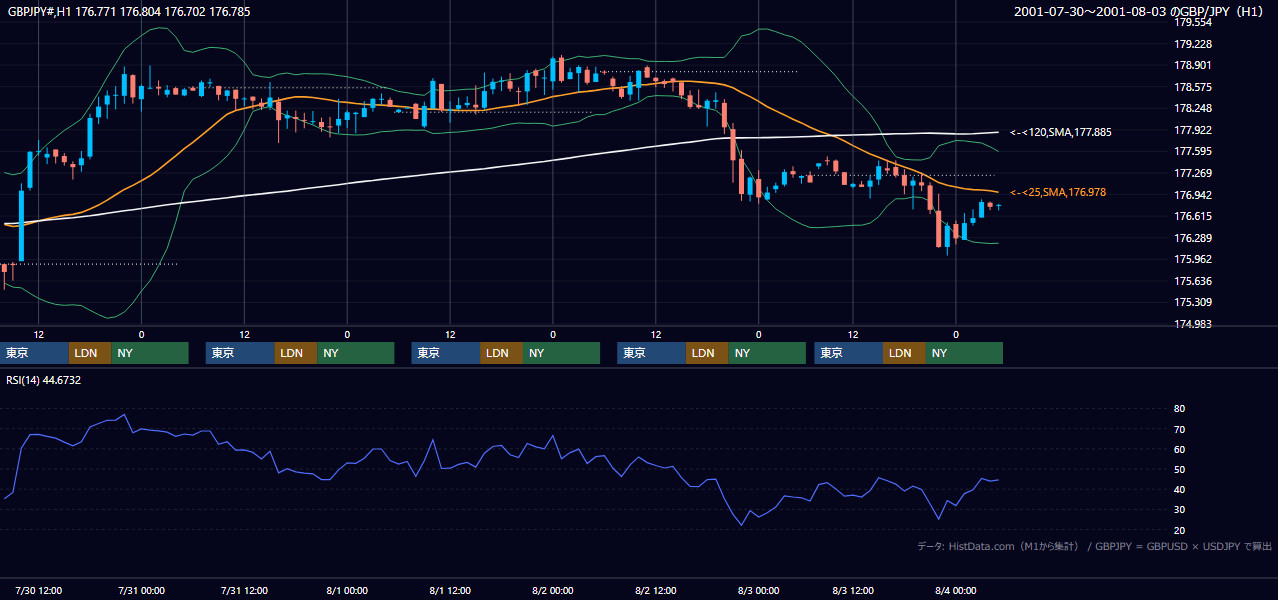This screenshot has height=600, width=1278.
Task: Select 東京 session block above 8/2 12:00
Action: tap(652, 353)
